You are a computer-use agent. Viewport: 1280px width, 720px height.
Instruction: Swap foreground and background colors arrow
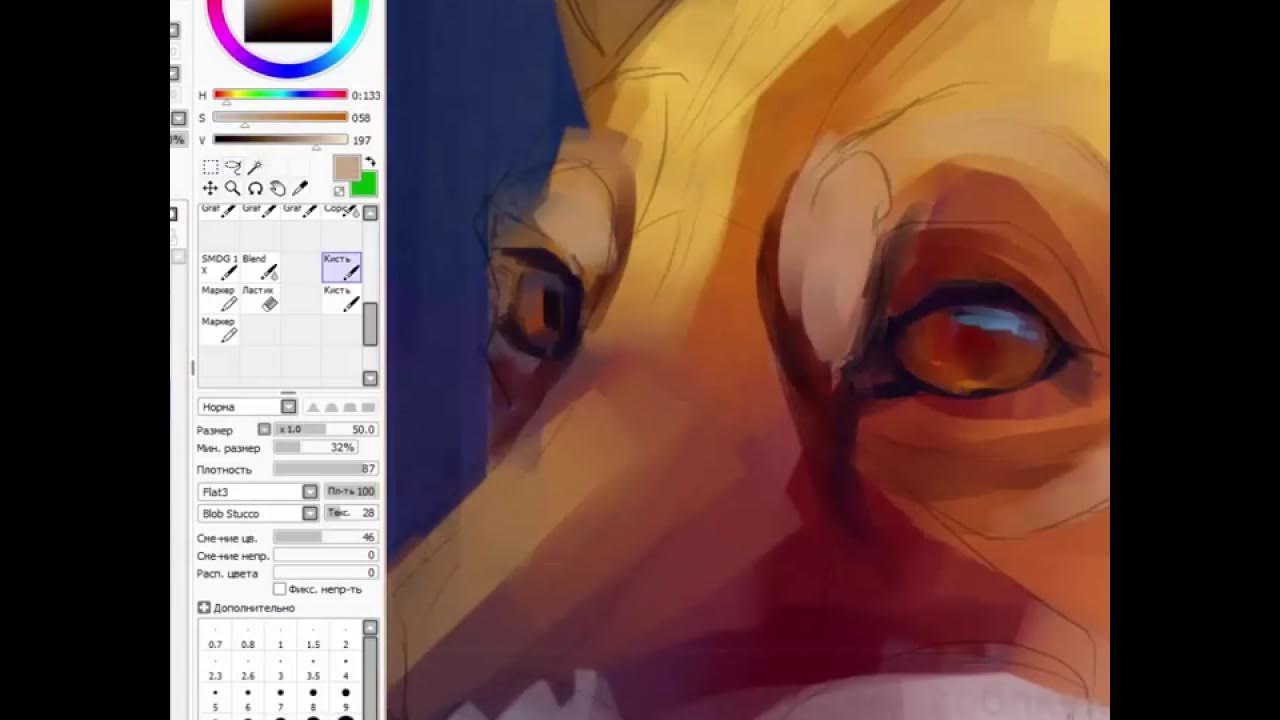371,161
